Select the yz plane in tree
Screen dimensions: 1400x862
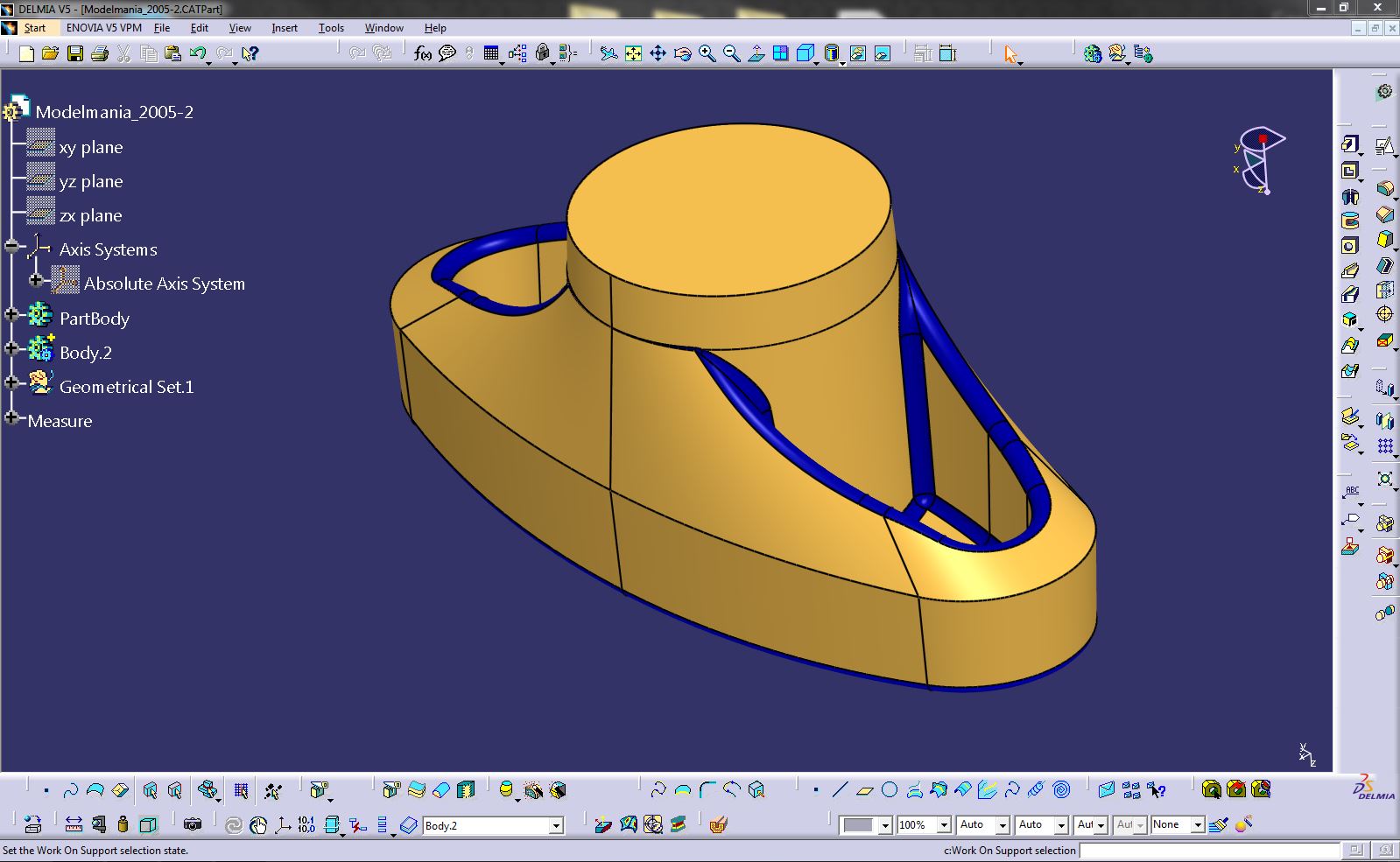(x=91, y=181)
